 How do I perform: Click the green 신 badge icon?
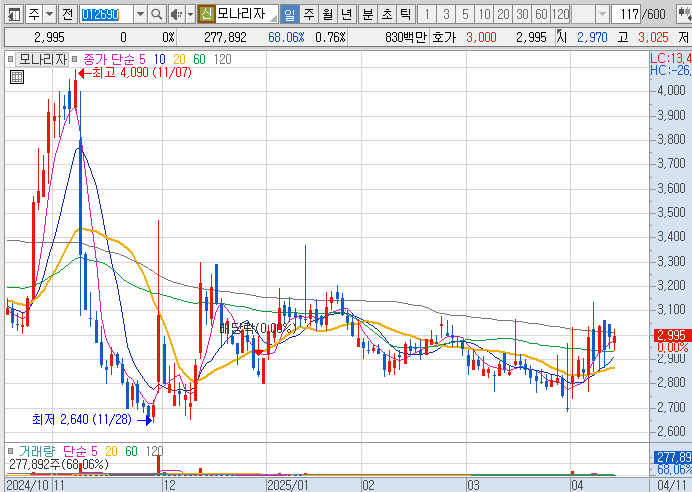click(x=207, y=14)
